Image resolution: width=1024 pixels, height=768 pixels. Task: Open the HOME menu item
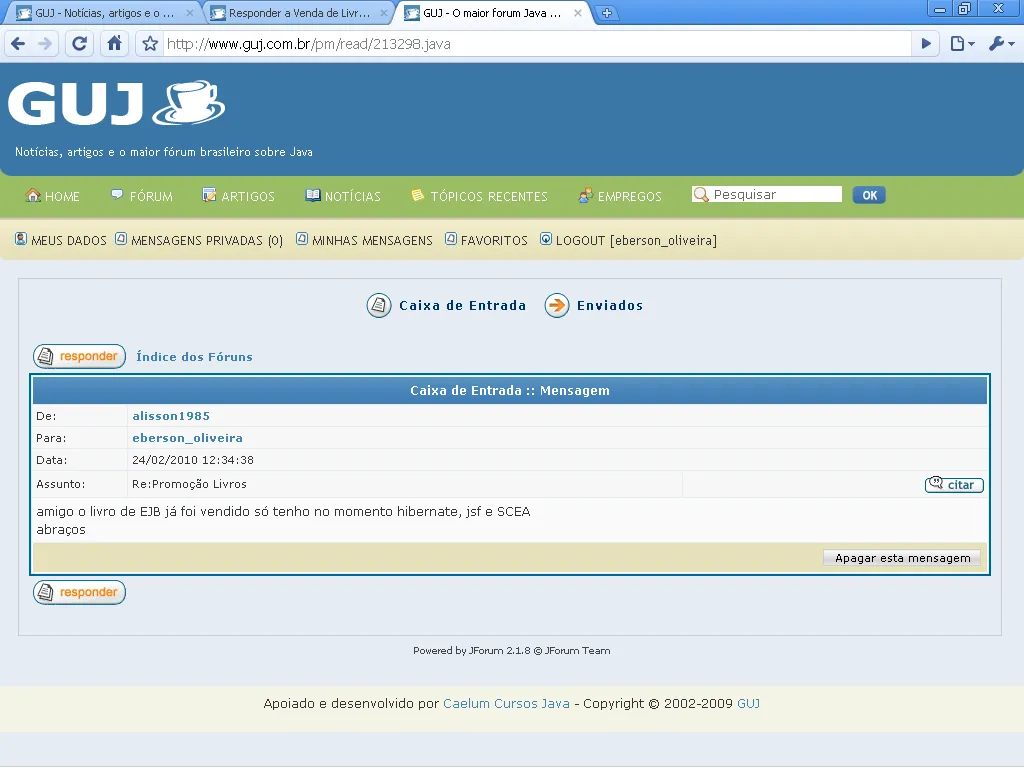62,197
